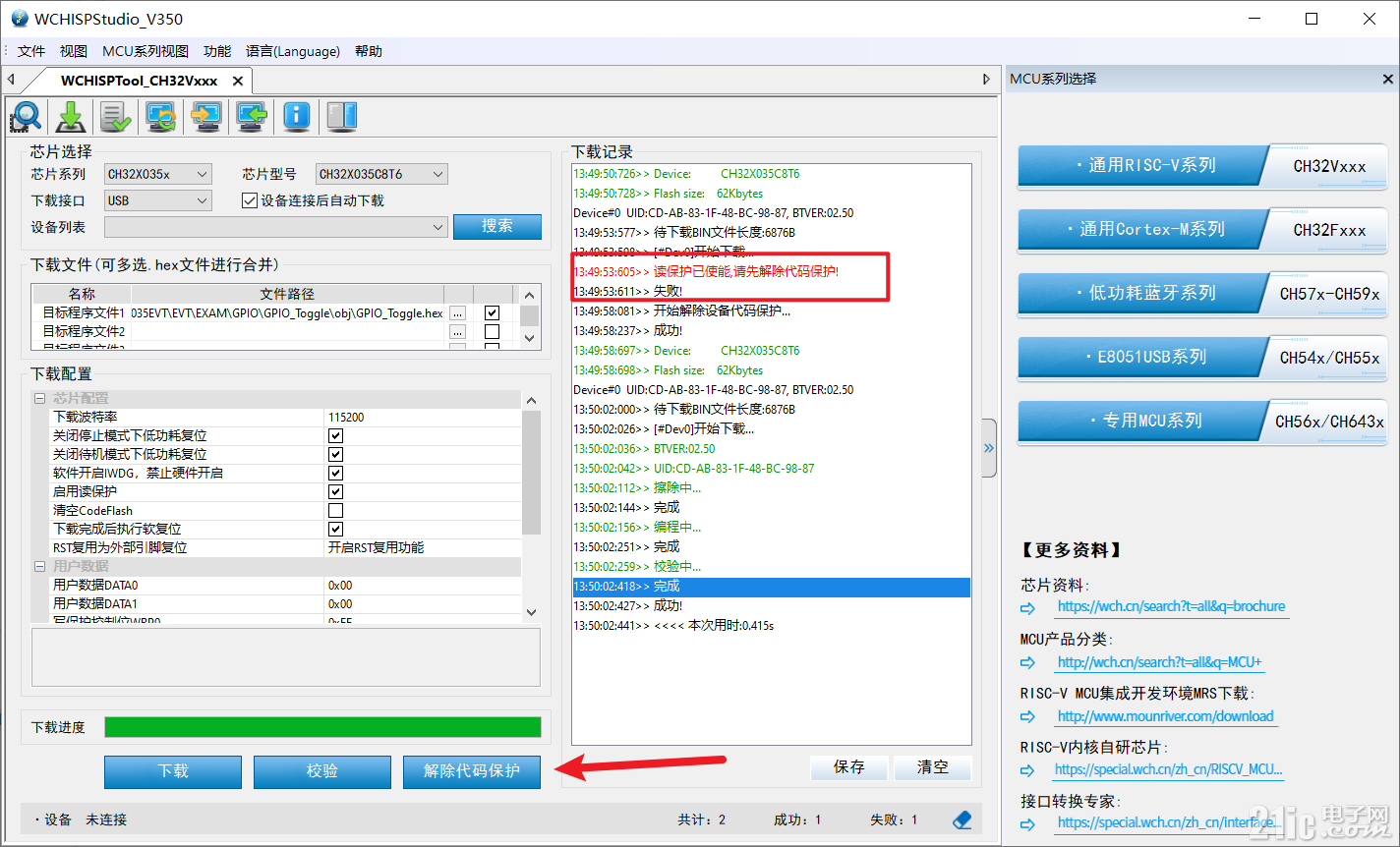Toggle 关闭待机模式下低功耗复位 checkbox
Screen dimensions: 1400x847
coord(335,454)
